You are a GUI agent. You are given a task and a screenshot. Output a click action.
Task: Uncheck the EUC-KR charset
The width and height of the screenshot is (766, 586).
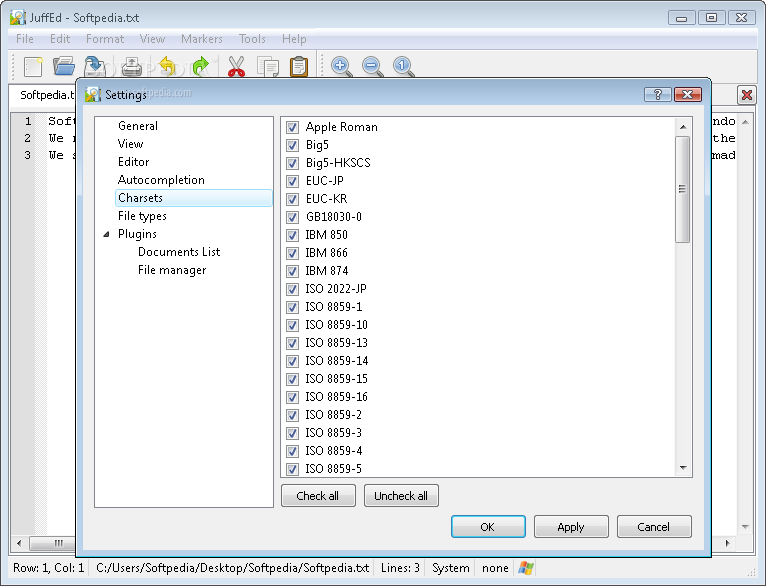point(292,199)
